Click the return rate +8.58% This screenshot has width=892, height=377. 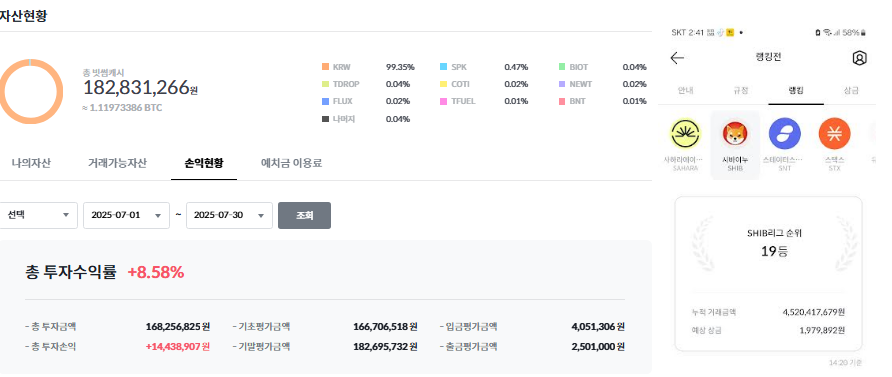(x=155, y=272)
